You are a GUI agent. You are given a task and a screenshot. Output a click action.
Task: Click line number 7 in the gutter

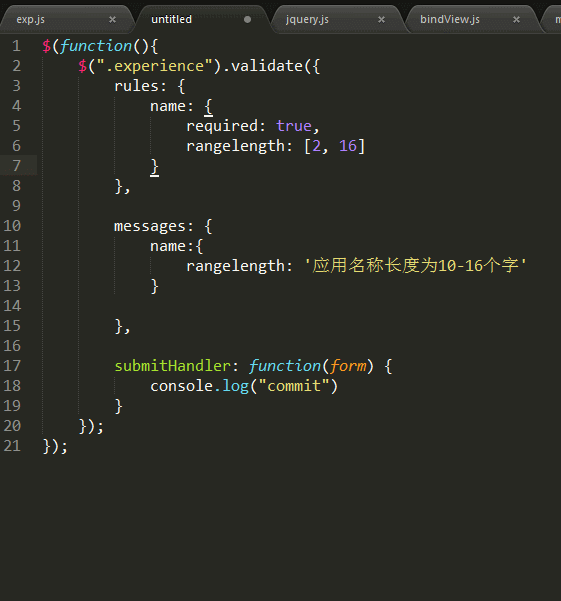click(16, 166)
